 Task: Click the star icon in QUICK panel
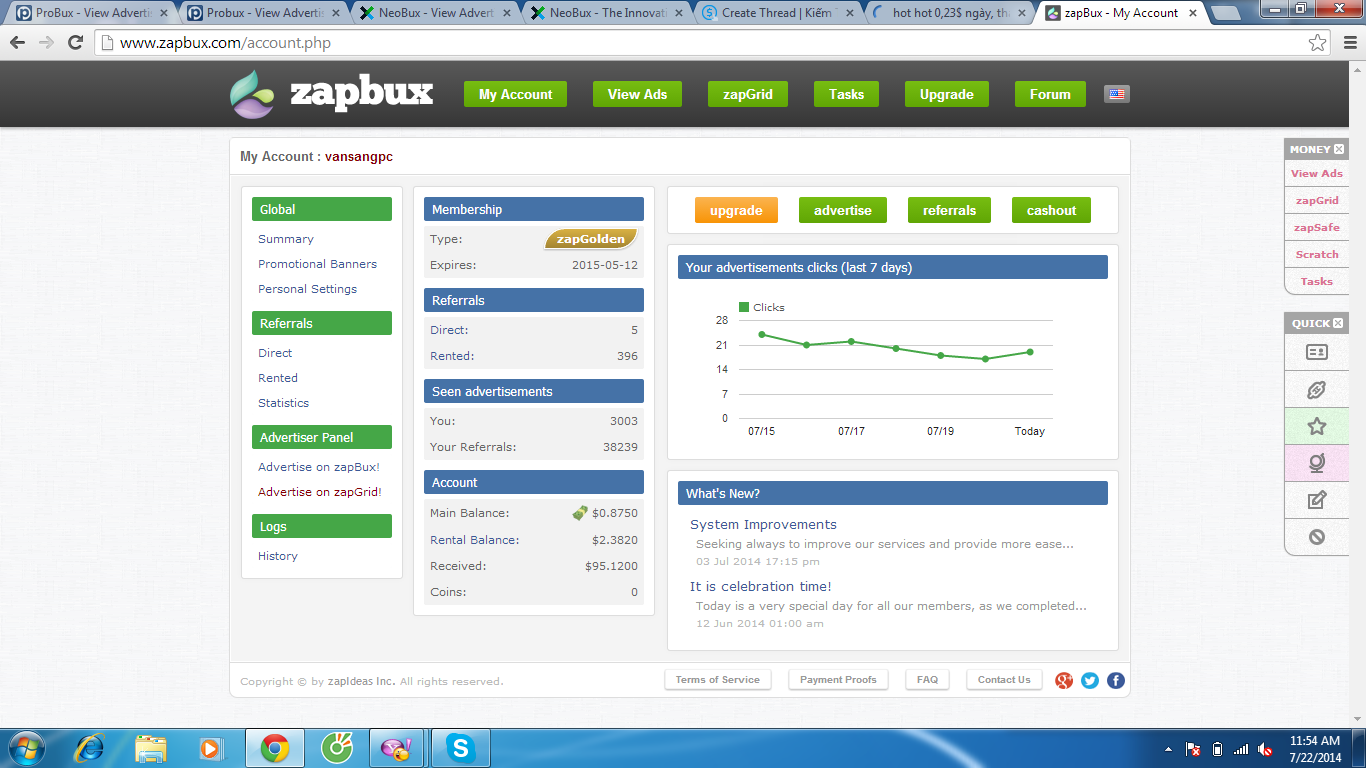(x=1317, y=427)
